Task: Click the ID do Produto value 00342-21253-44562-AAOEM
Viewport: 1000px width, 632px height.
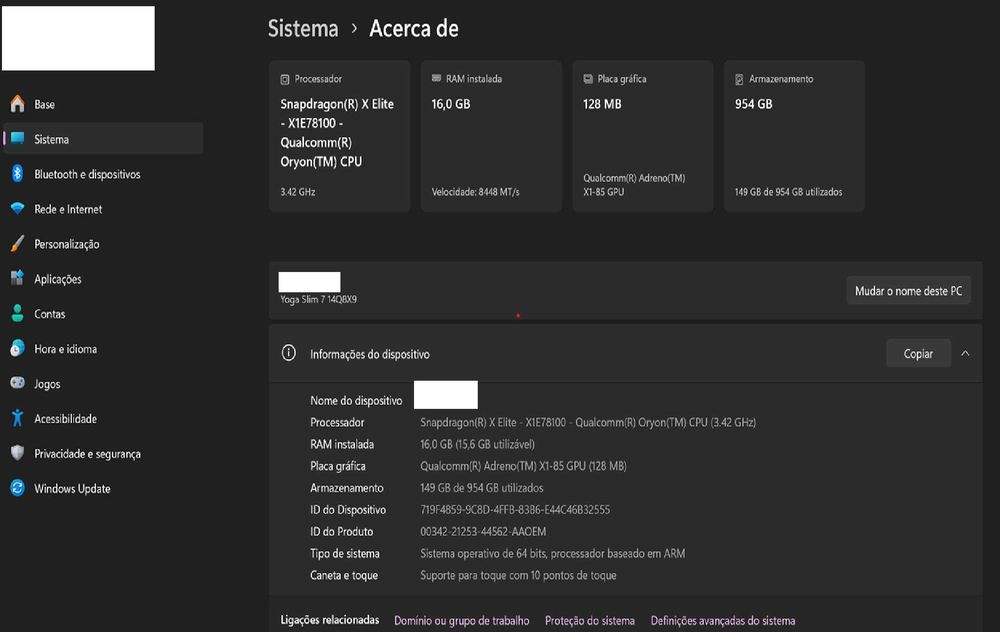Action: (483, 531)
